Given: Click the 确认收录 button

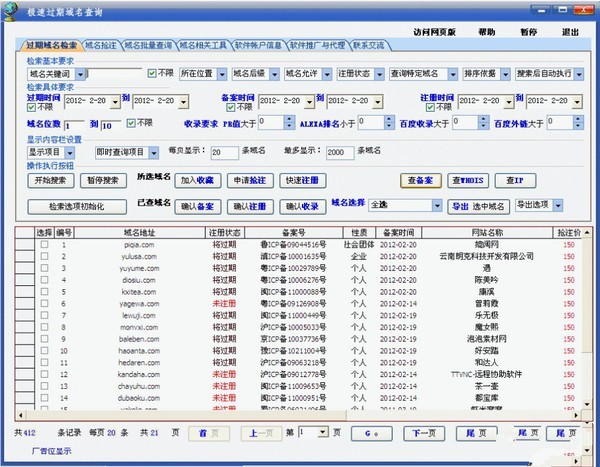Looking at the screenshot, I should tap(303, 207).
